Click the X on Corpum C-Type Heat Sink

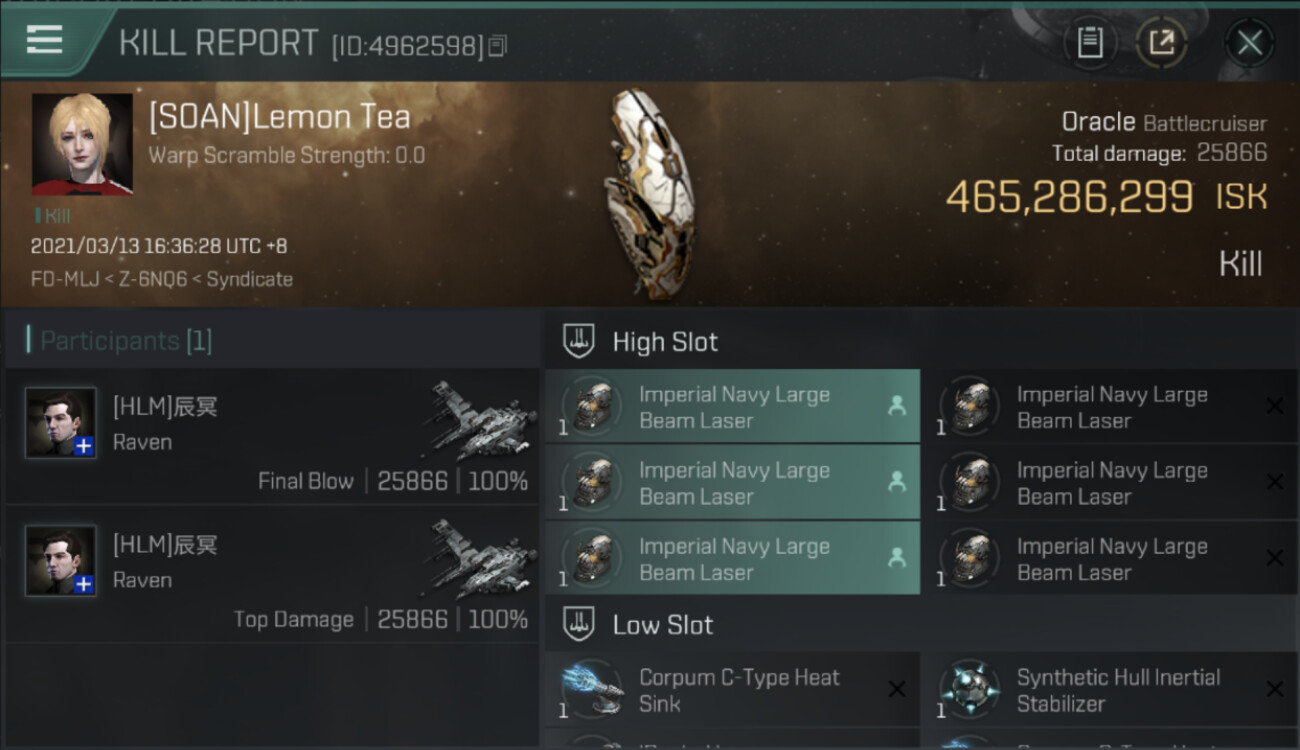[x=897, y=689]
